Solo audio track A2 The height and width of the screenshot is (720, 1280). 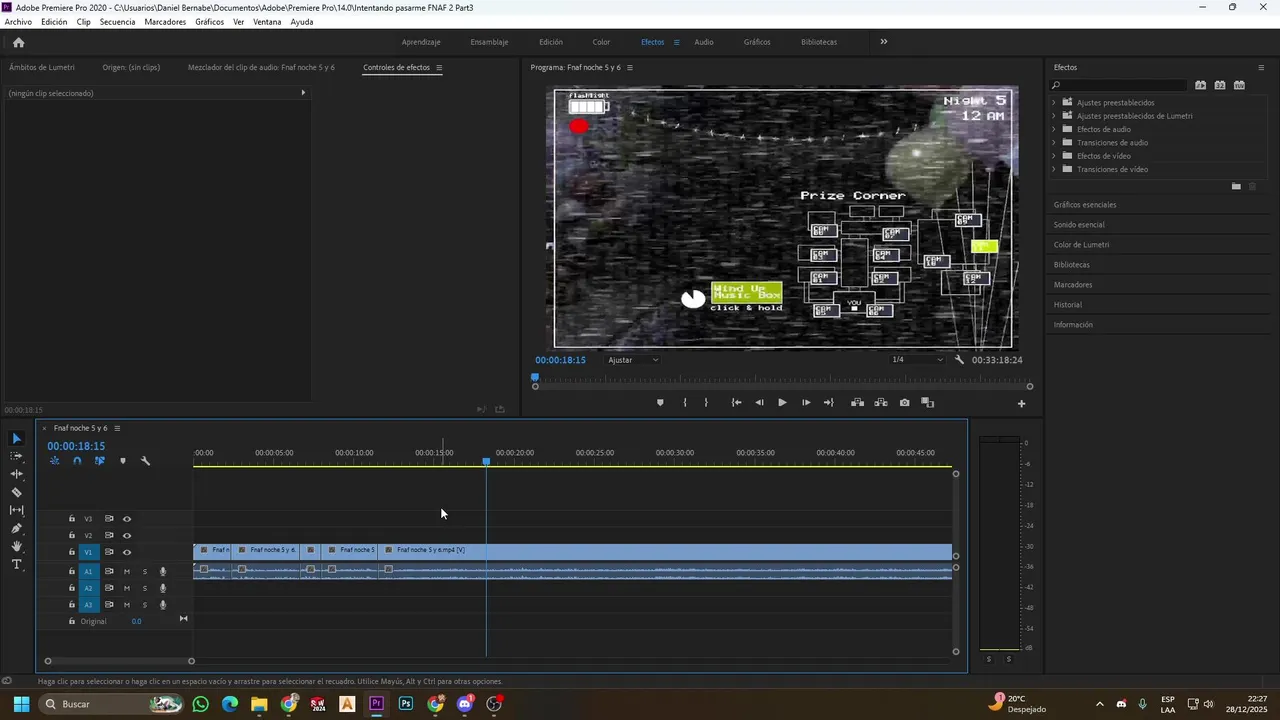[144, 589]
